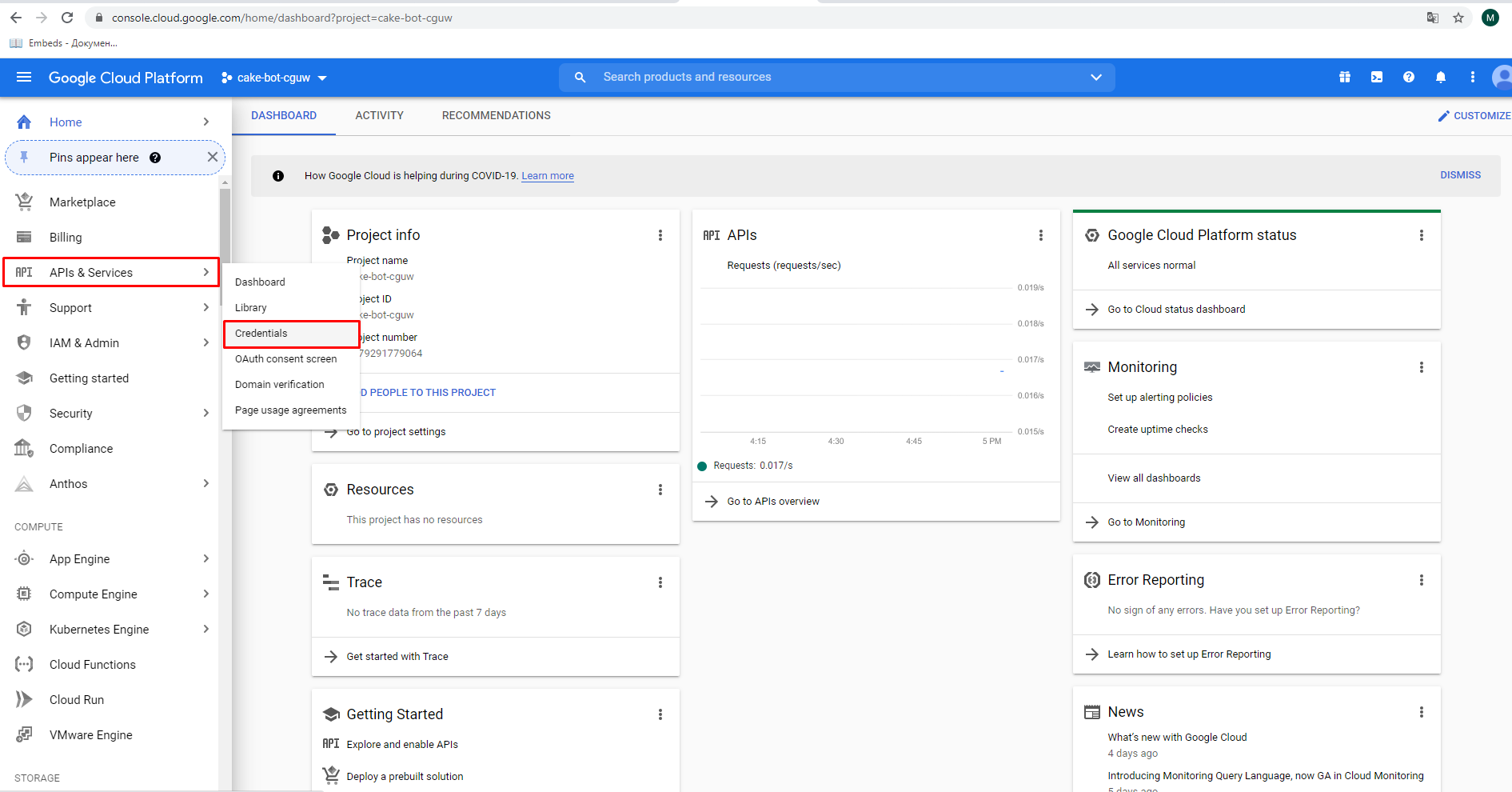Close the Pins appear here hint
Image resolution: width=1512 pixels, height=792 pixels.
pos(213,158)
